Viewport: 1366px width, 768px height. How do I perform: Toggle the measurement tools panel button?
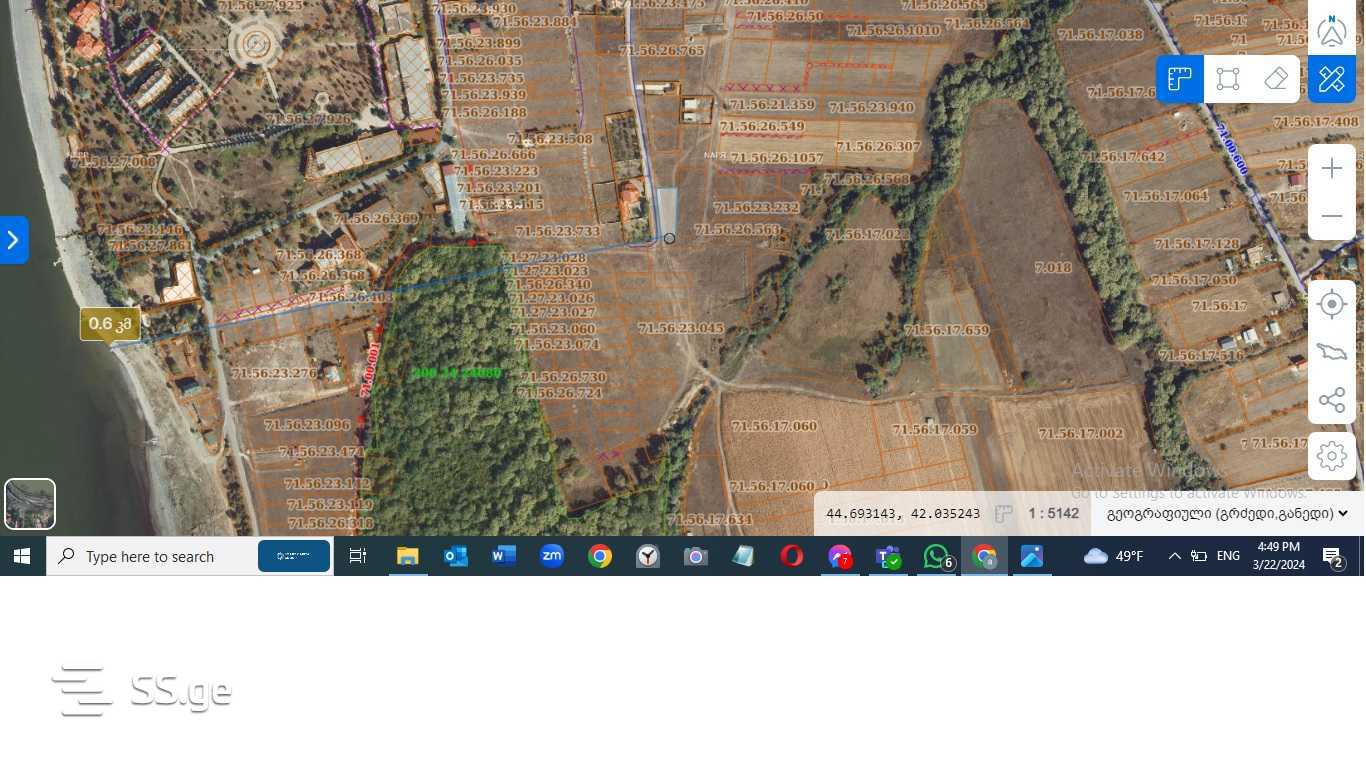click(1332, 79)
